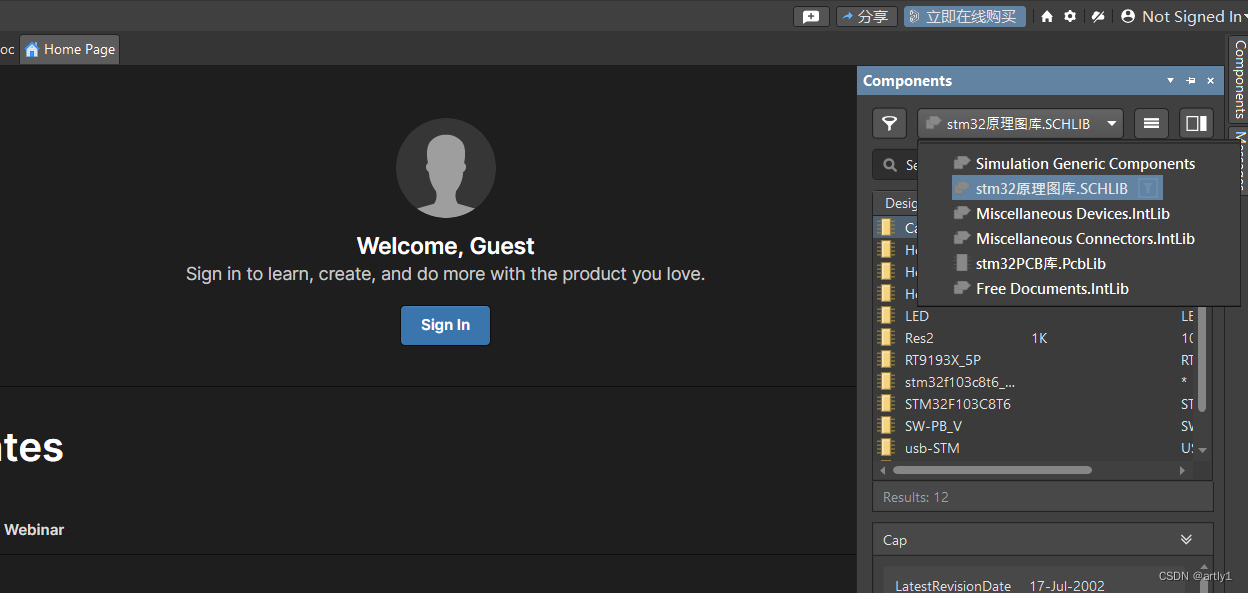
Task: Switch to the Home Page tab
Action: 70,49
